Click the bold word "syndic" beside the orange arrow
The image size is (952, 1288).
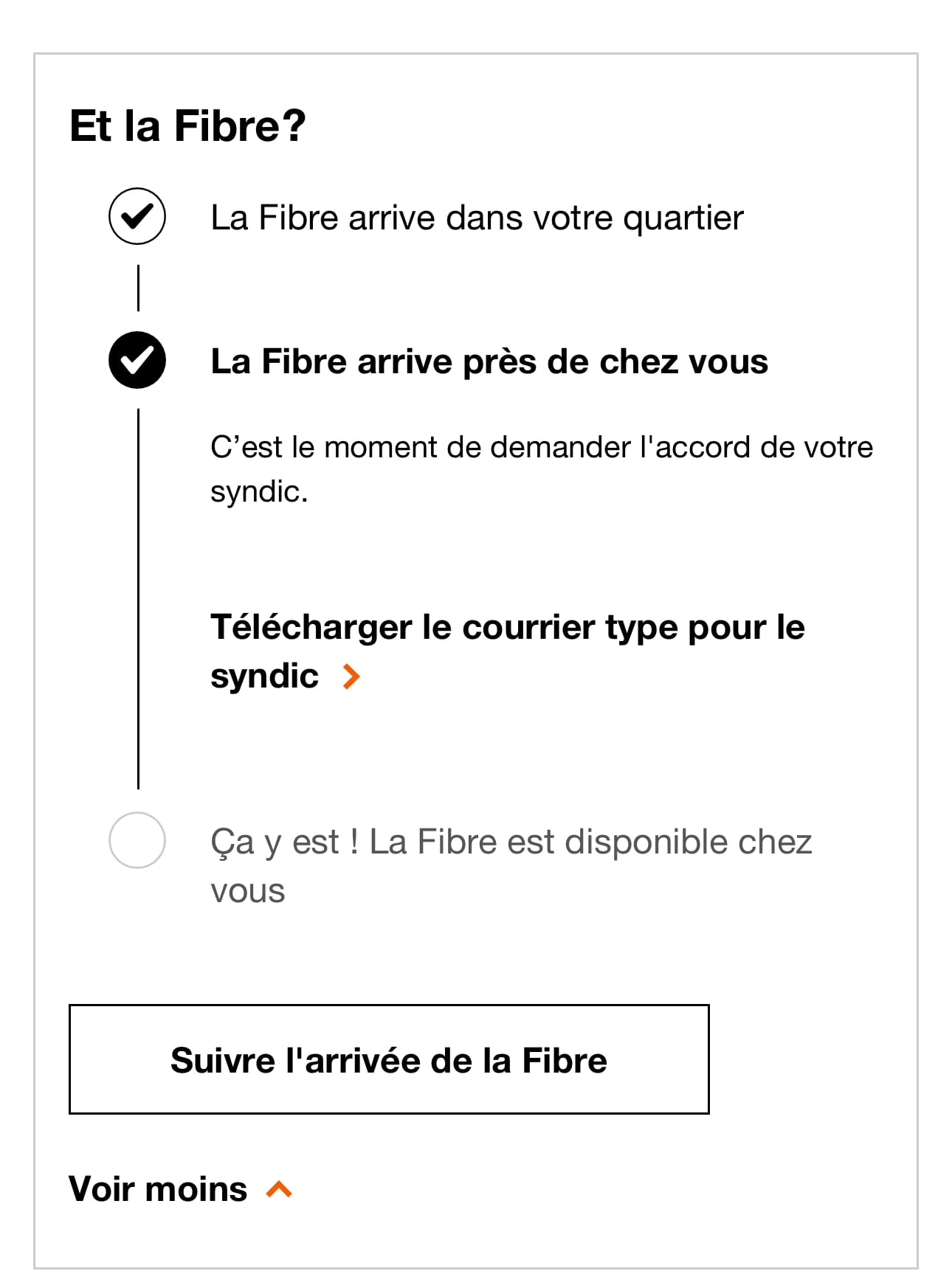pos(264,676)
